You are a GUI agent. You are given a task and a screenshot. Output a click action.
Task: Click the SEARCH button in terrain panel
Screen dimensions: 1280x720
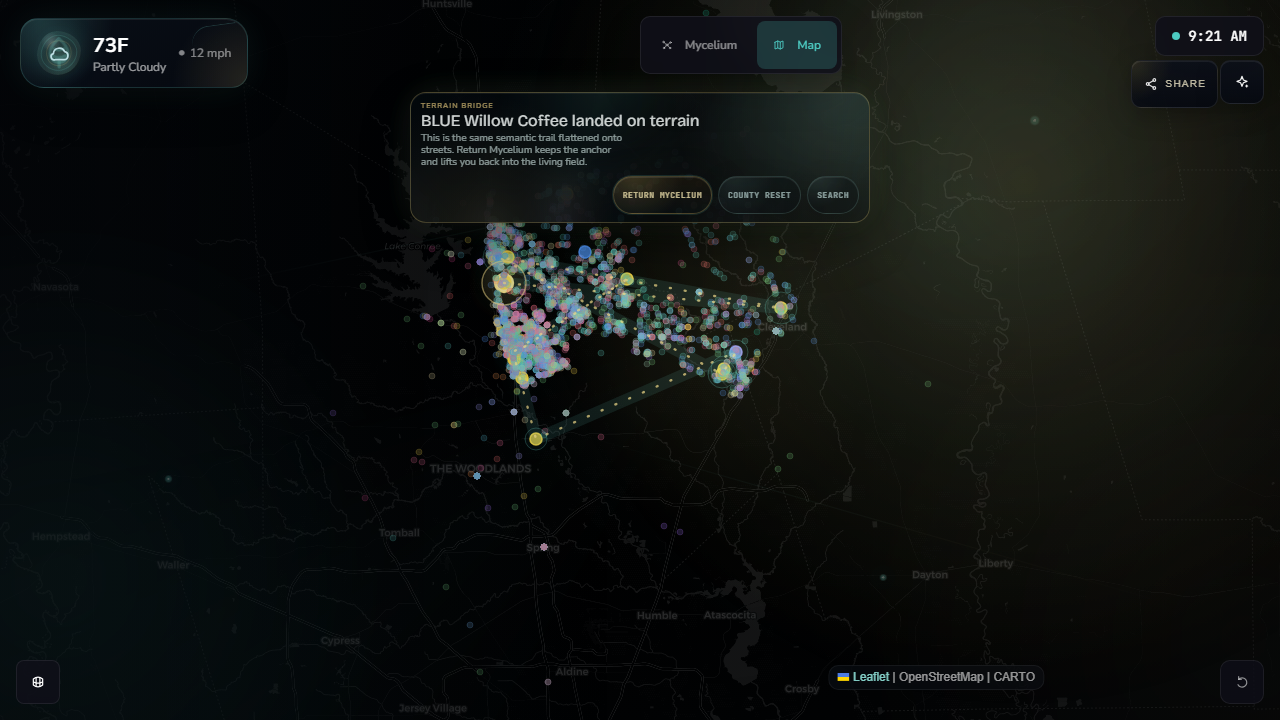(833, 195)
